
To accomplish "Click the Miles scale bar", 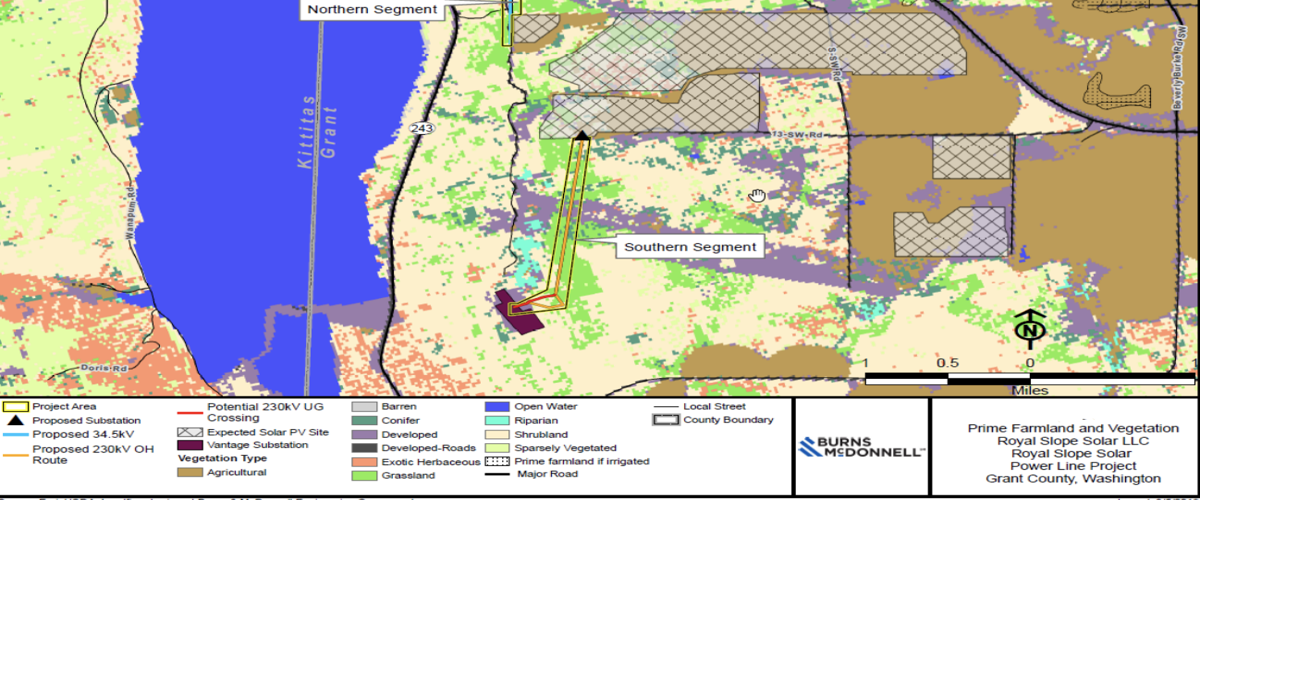I will pyautogui.click(x=1031, y=379).
